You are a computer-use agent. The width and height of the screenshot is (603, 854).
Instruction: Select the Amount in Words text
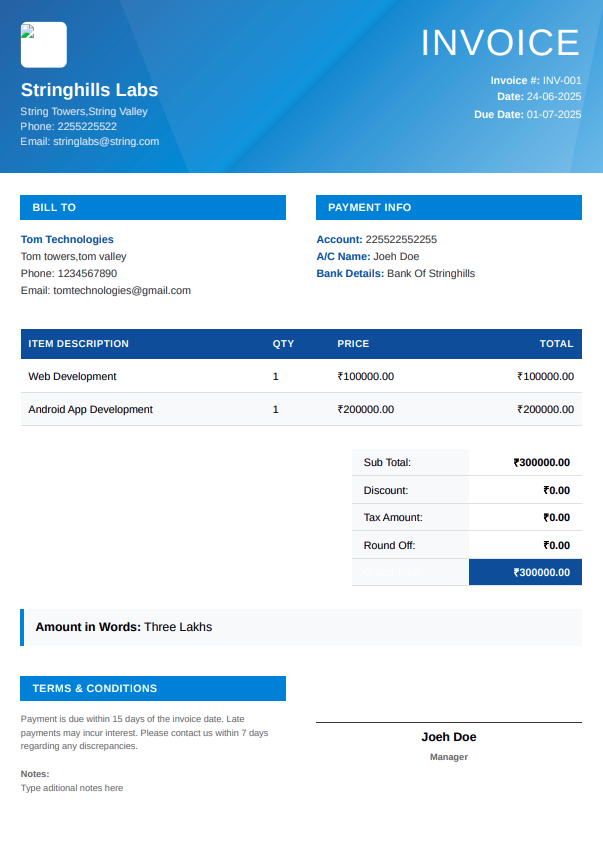[x=124, y=627]
